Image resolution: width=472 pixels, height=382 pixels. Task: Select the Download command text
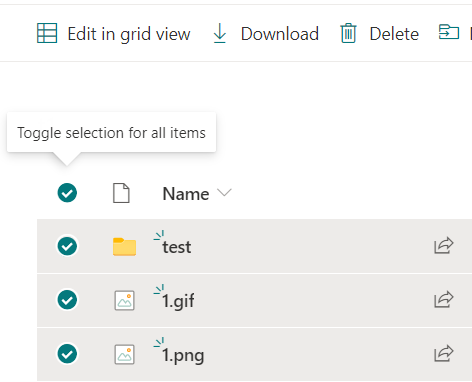(x=280, y=34)
